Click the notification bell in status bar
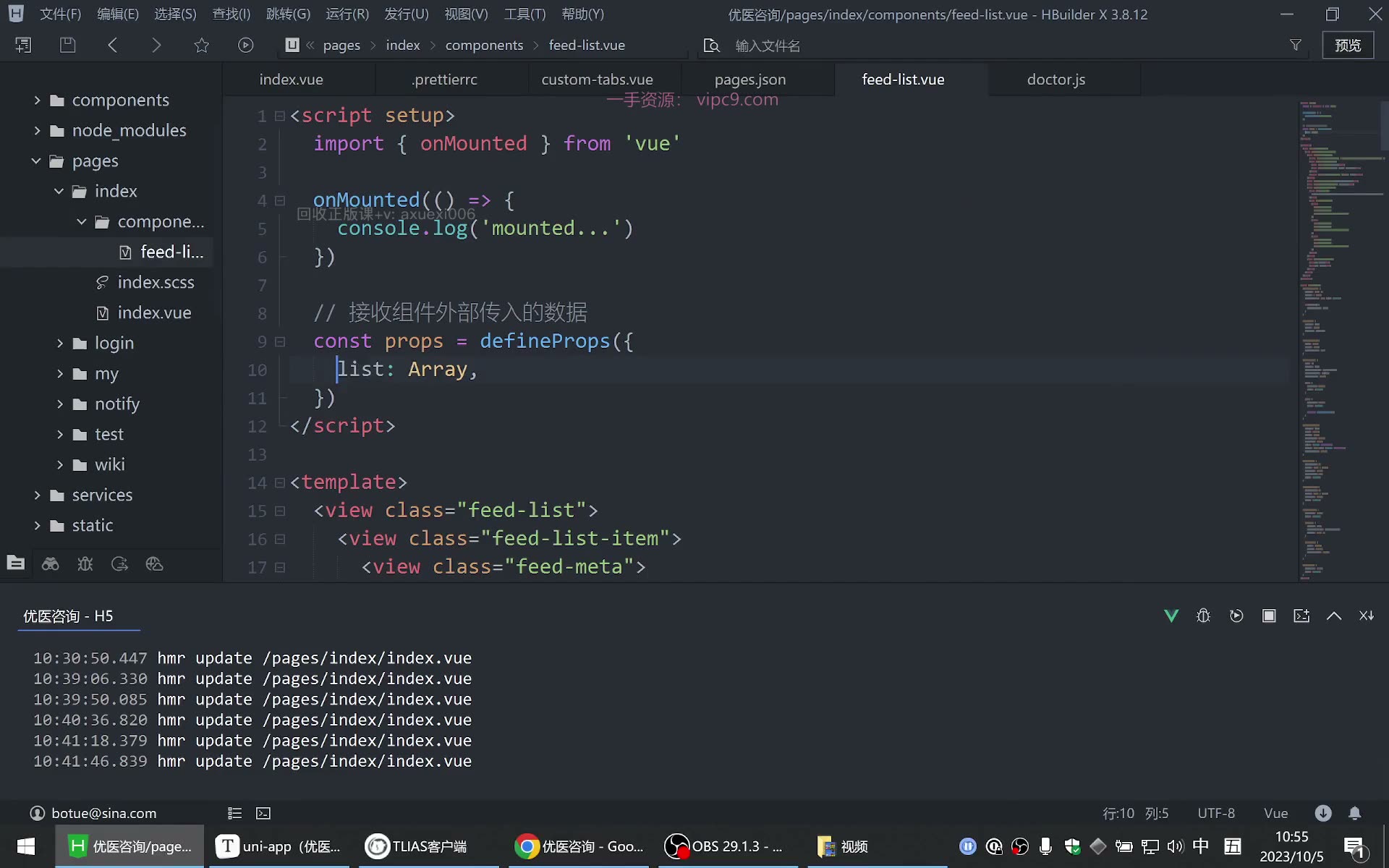 tap(1354, 813)
